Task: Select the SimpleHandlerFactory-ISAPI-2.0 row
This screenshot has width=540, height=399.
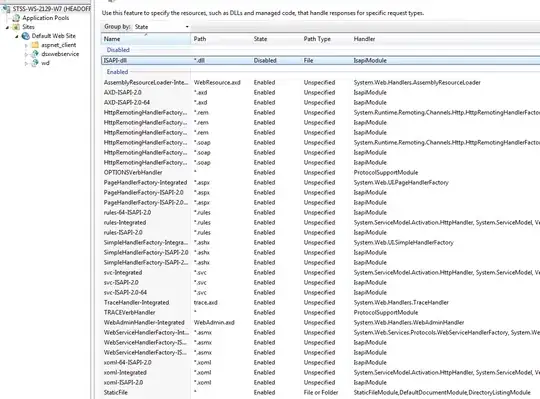Action: click(x=321, y=252)
